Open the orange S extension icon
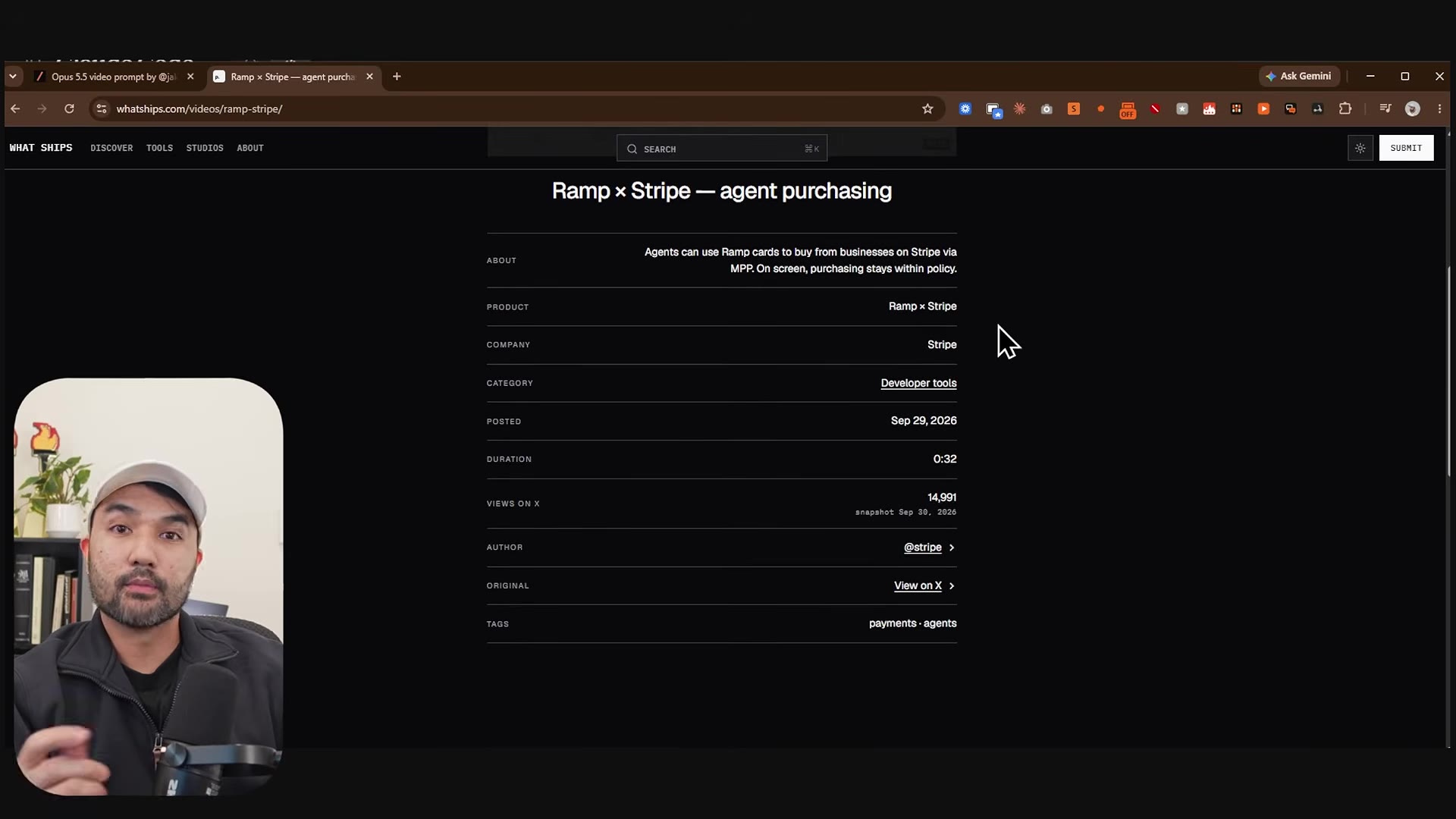 pyautogui.click(x=1074, y=108)
